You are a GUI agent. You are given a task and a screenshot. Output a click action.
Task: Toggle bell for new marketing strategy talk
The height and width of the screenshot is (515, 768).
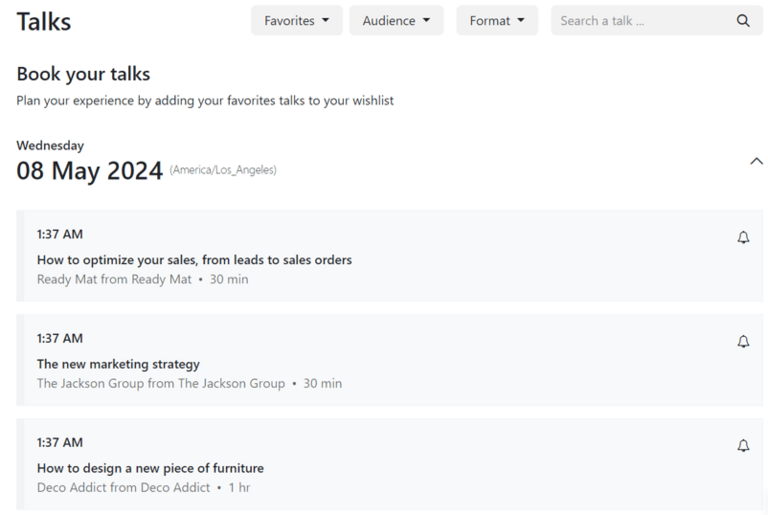click(743, 342)
